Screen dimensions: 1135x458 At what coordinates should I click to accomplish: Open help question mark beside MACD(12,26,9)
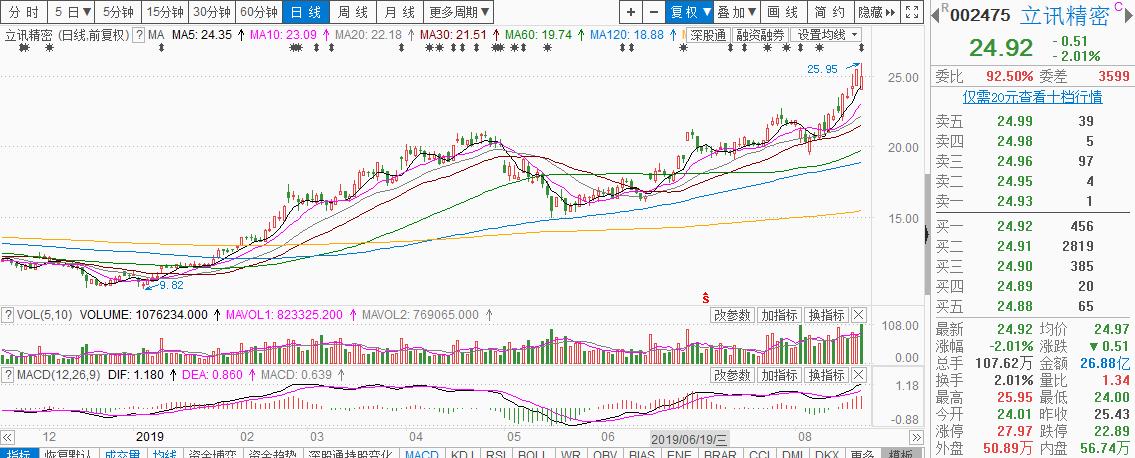pyautogui.click(x=7, y=375)
